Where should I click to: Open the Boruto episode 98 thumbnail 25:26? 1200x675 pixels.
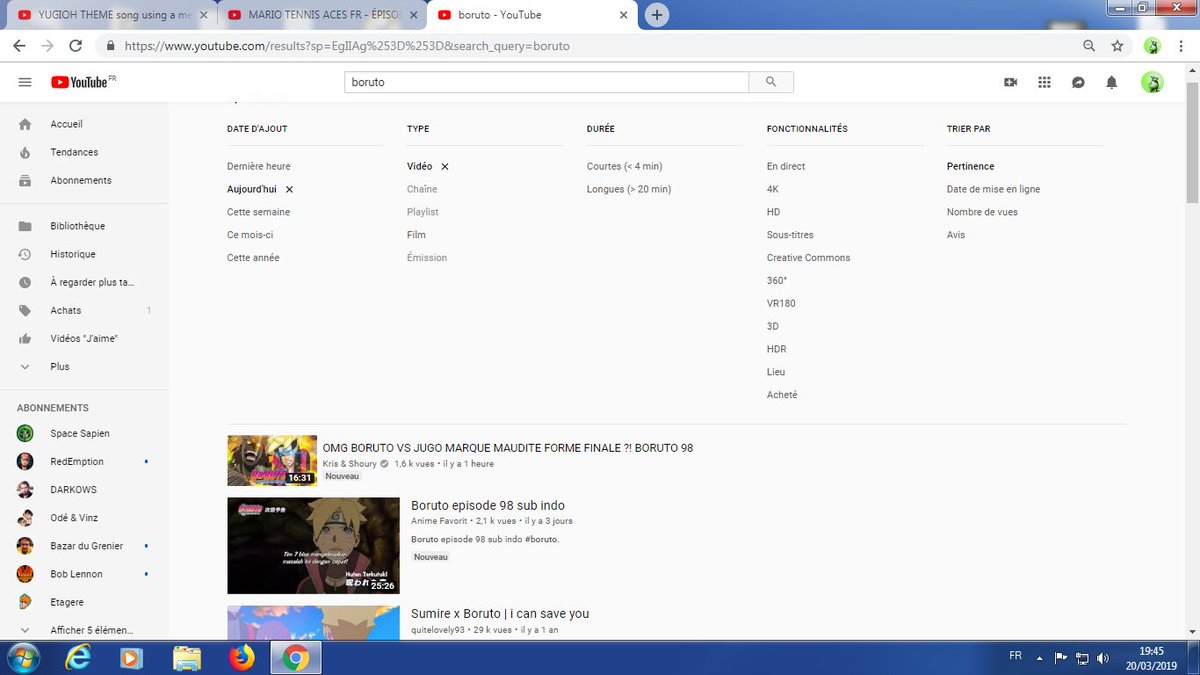[313, 546]
